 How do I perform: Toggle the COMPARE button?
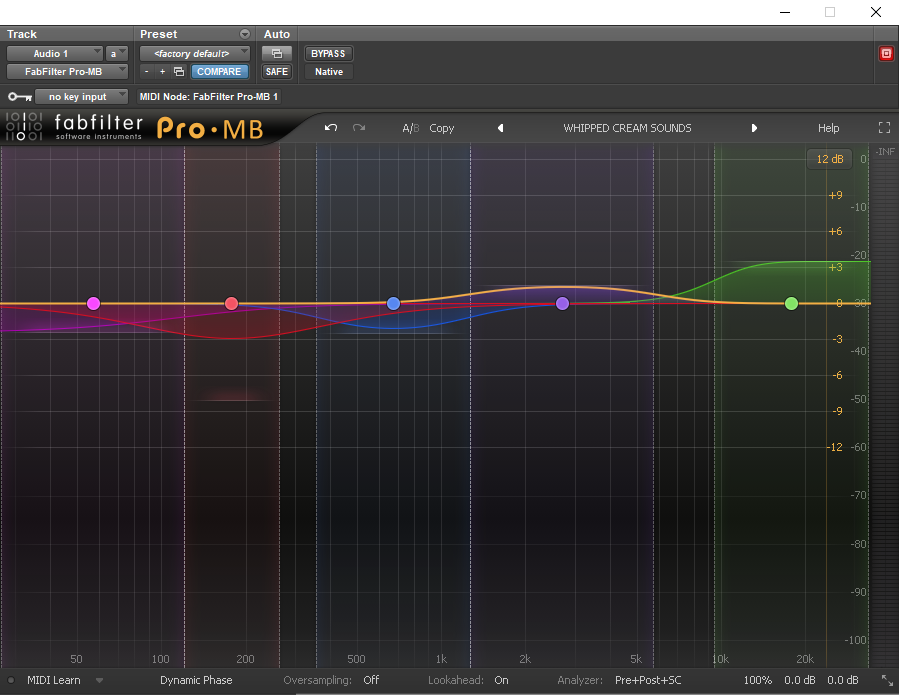tap(219, 72)
